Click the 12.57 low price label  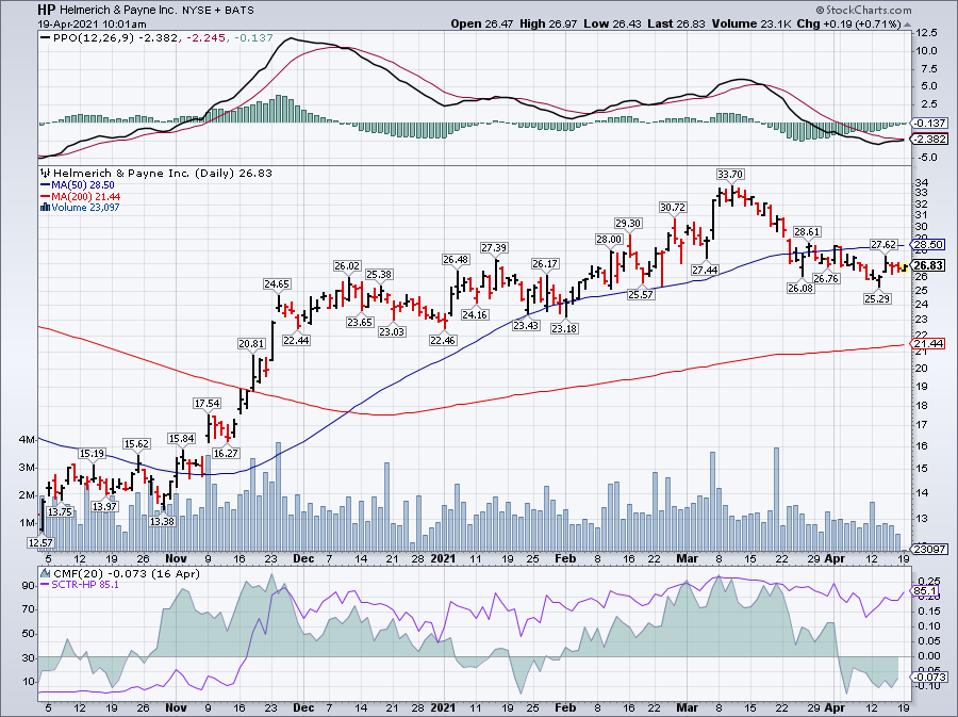(40, 542)
